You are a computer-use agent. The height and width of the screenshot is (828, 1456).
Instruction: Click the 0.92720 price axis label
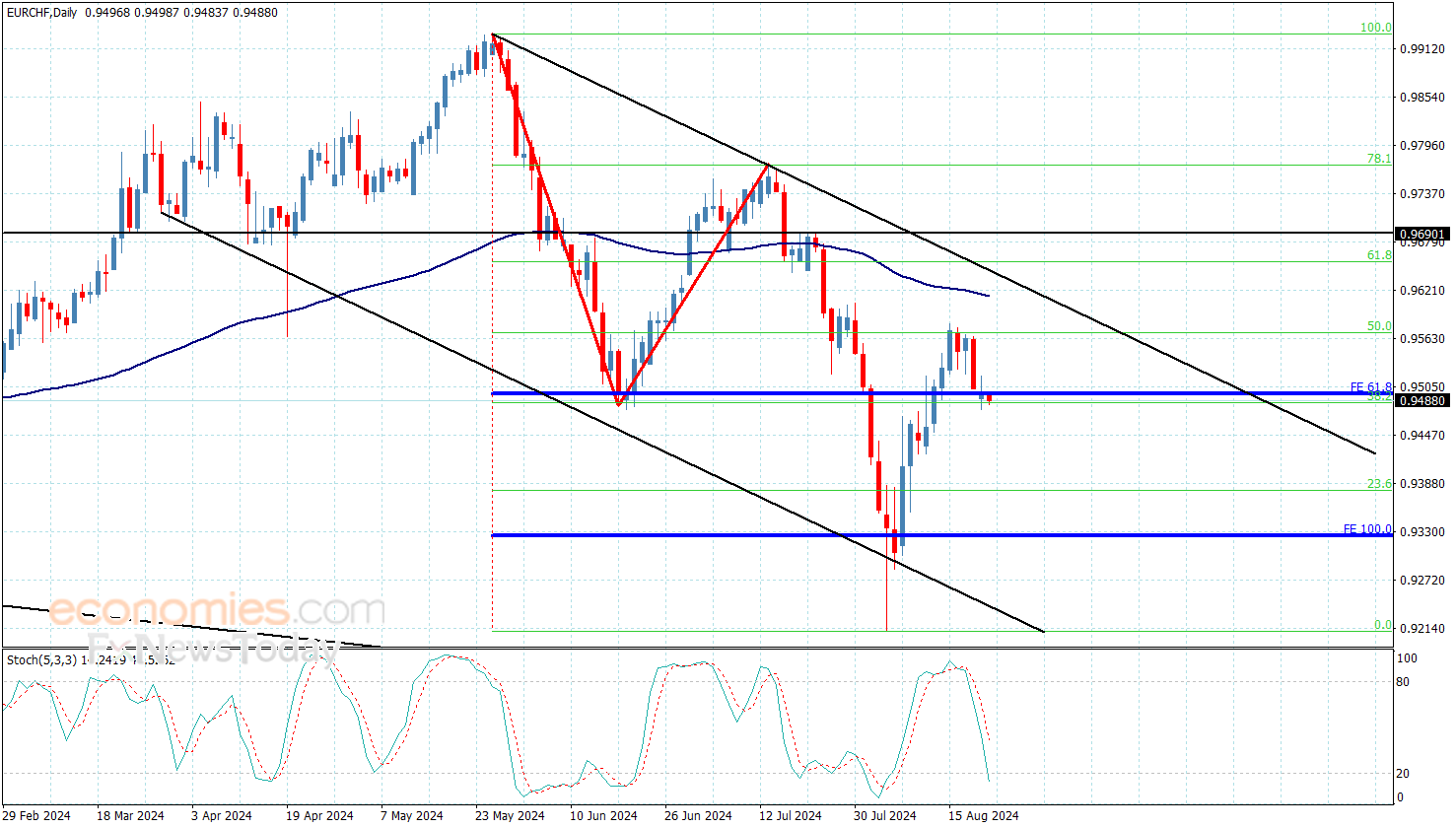pyautogui.click(x=1422, y=581)
